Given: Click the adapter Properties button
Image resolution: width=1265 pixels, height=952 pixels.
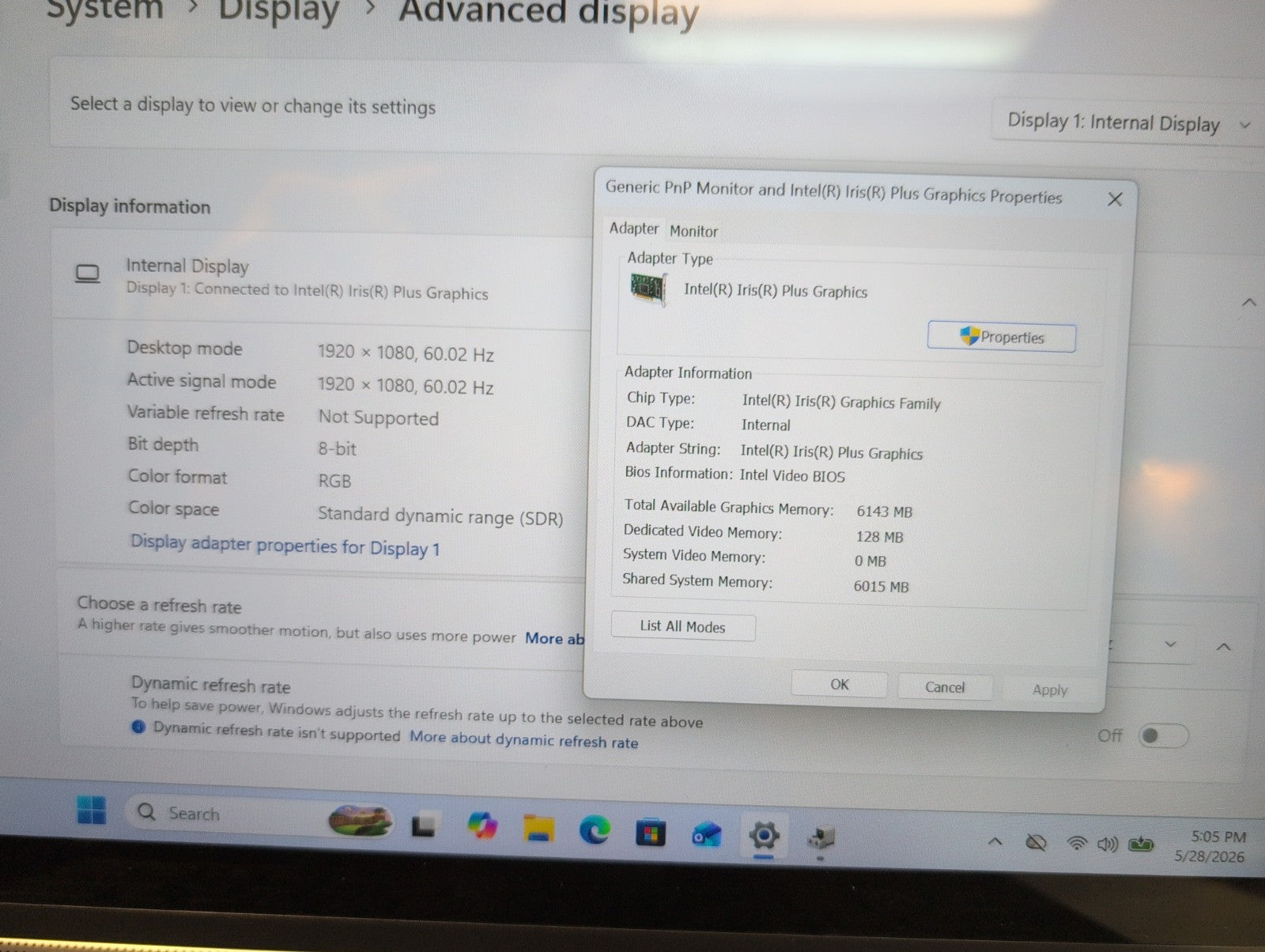Looking at the screenshot, I should (1002, 337).
